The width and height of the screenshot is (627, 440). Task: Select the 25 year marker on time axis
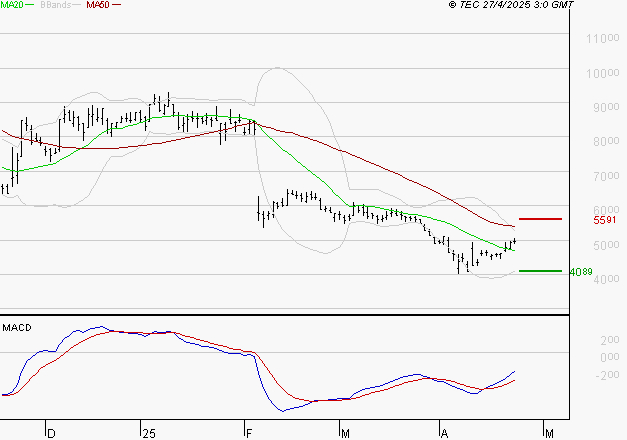149,433
